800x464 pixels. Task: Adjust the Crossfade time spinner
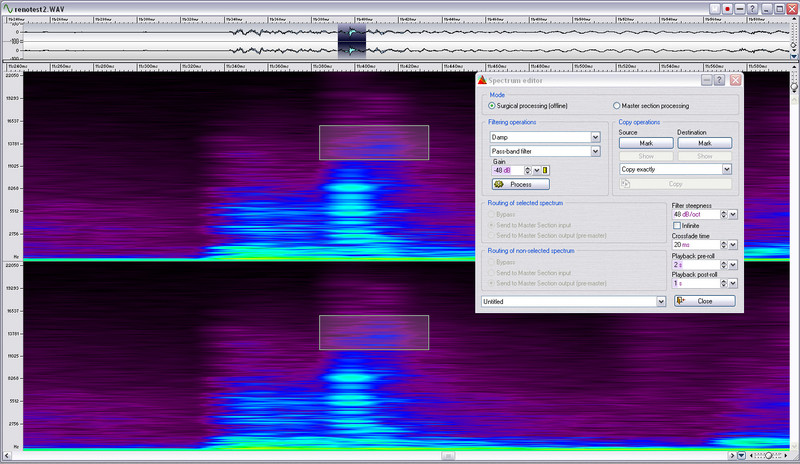click(x=724, y=245)
